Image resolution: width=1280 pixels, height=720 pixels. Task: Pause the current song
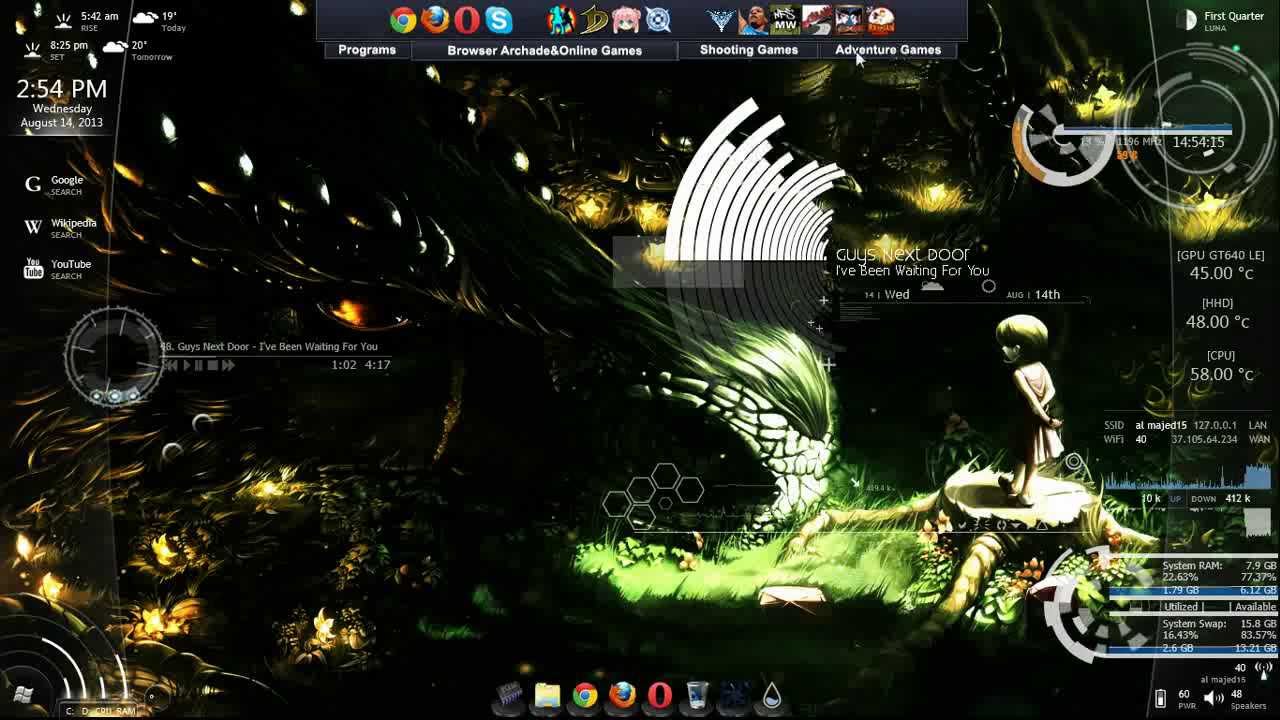tap(199, 366)
